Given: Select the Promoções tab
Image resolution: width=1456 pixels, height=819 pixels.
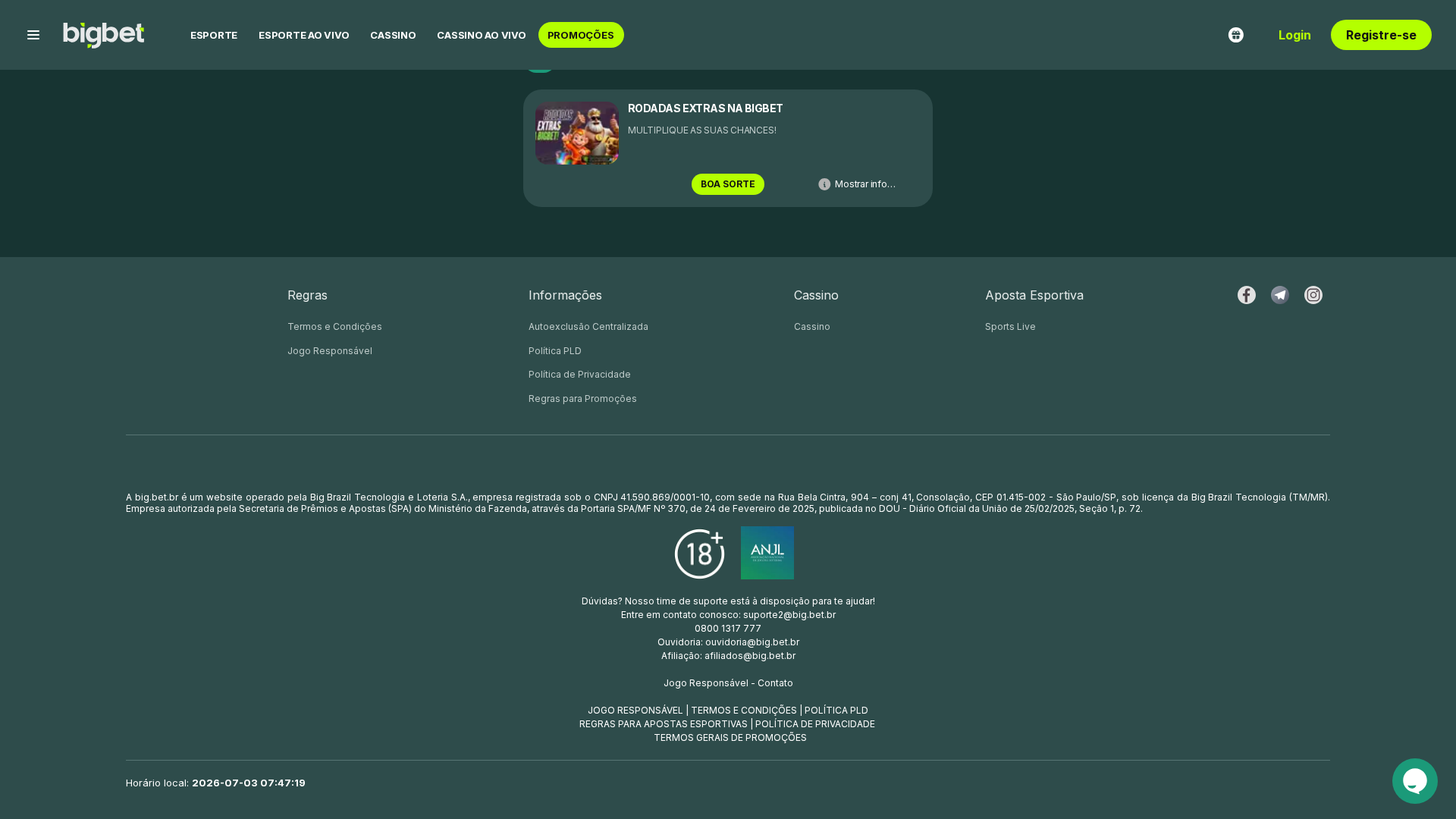Looking at the screenshot, I should click(x=581, y=35).
